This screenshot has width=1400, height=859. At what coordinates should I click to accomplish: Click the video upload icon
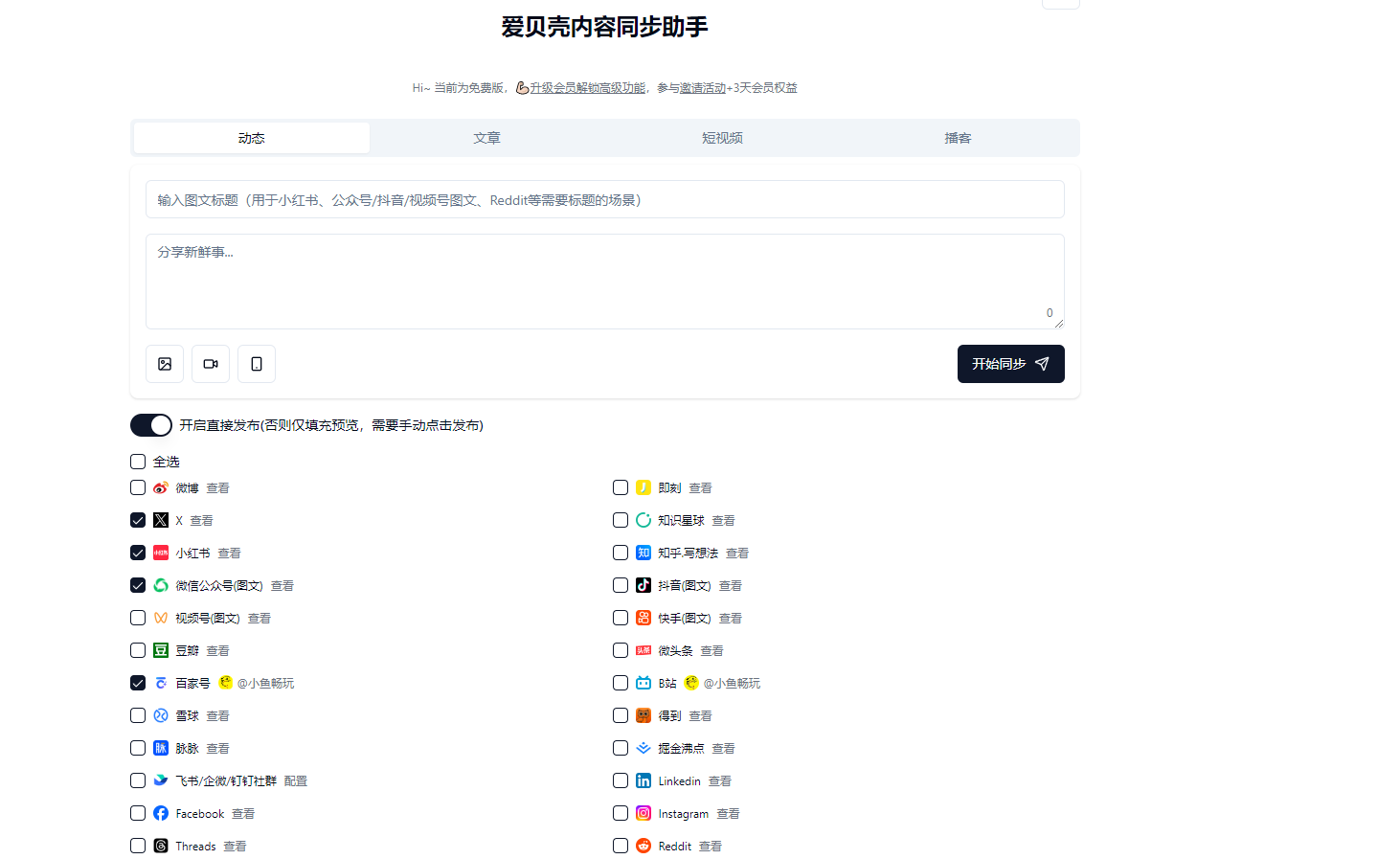211,364
